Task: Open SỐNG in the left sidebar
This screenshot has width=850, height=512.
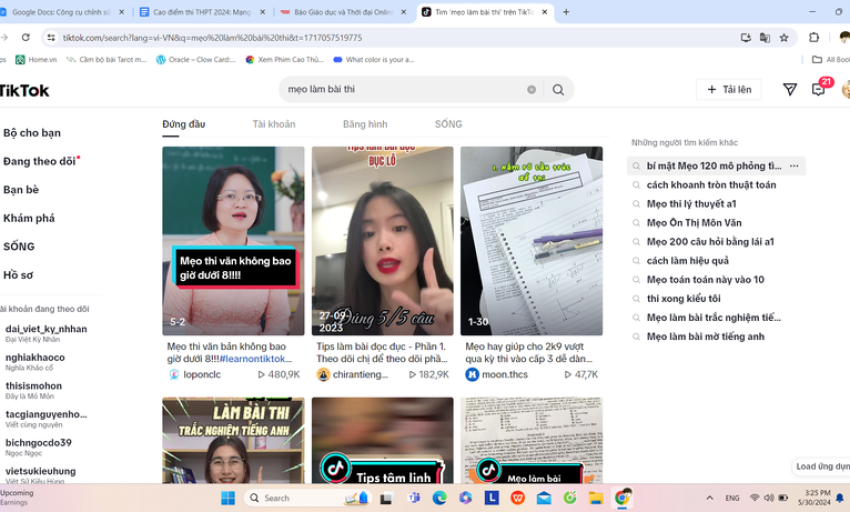Action: pos(19,247)
